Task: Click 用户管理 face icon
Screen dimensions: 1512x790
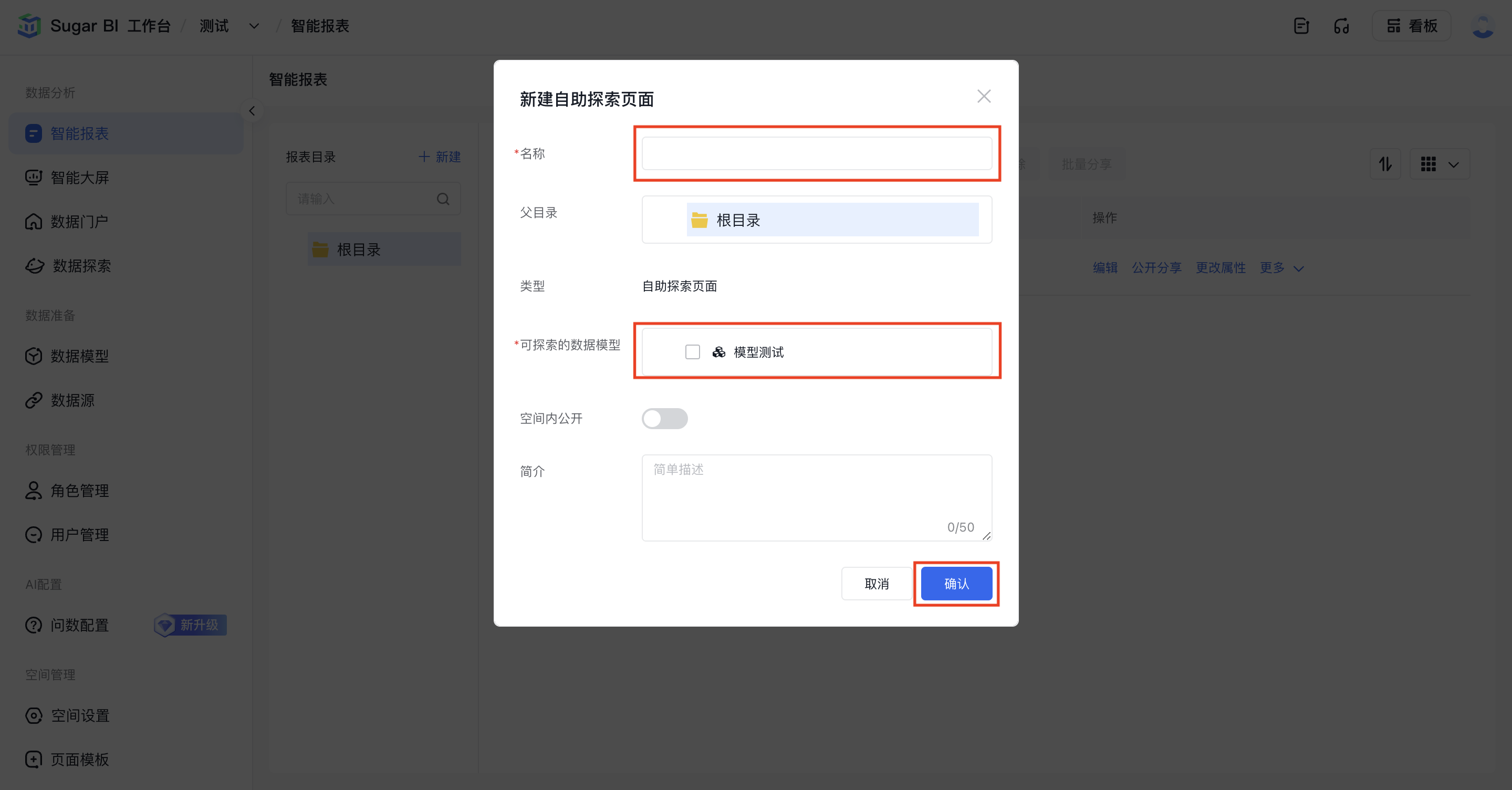Action: click(34, 535)
